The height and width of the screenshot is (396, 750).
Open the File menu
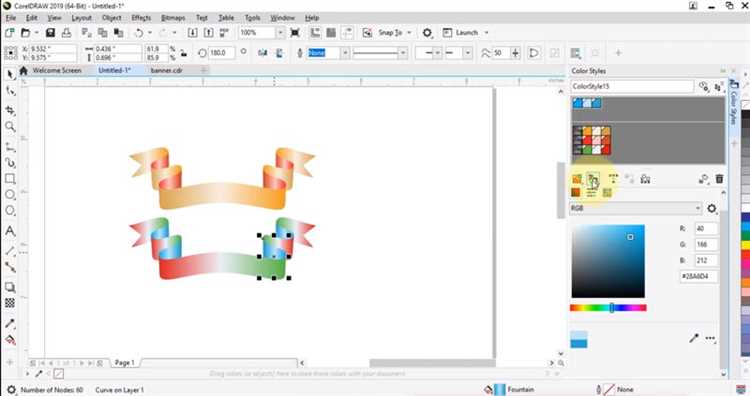pyautogui.click(x=11, y=18)
